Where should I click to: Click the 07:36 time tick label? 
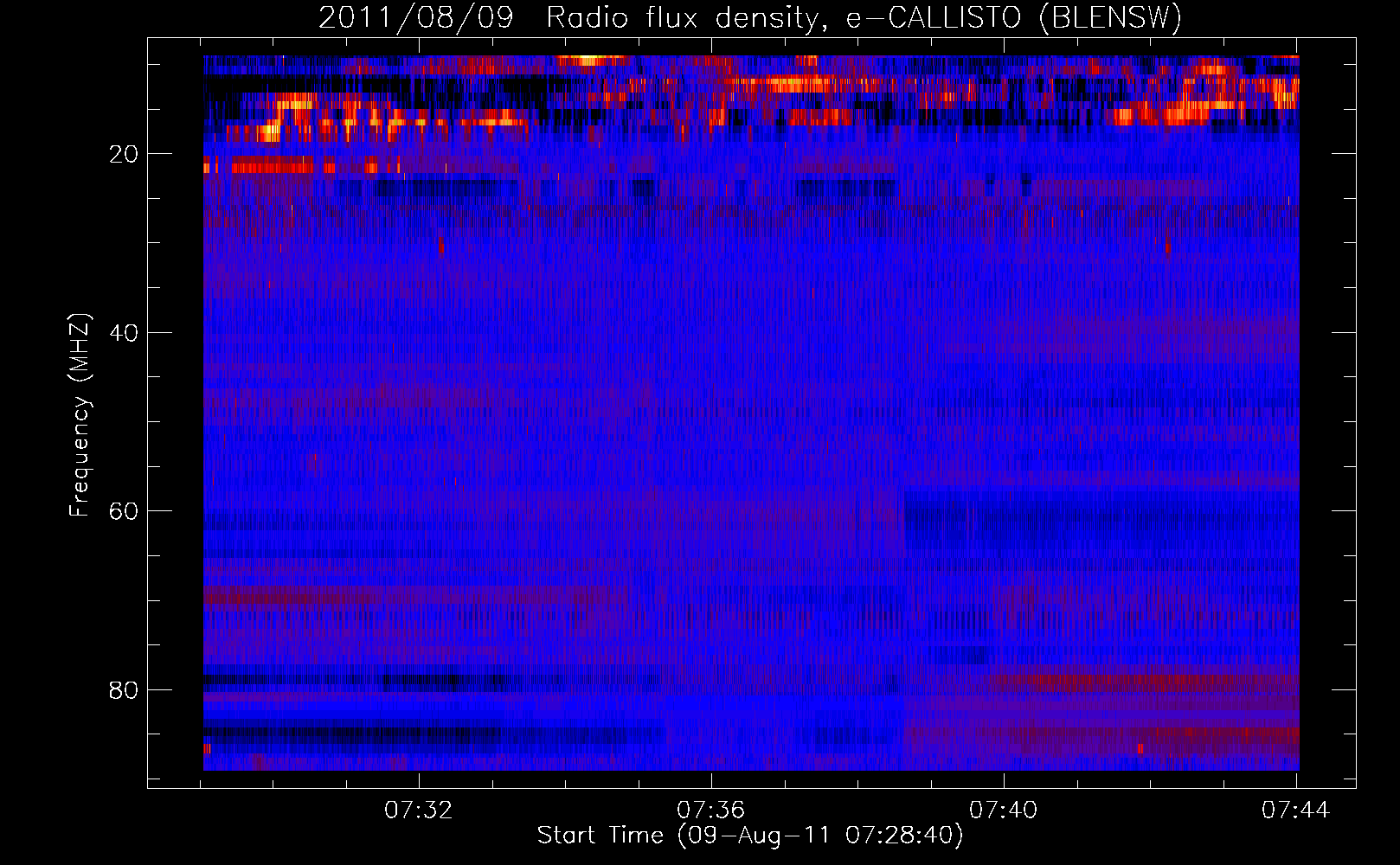point(711,811)
